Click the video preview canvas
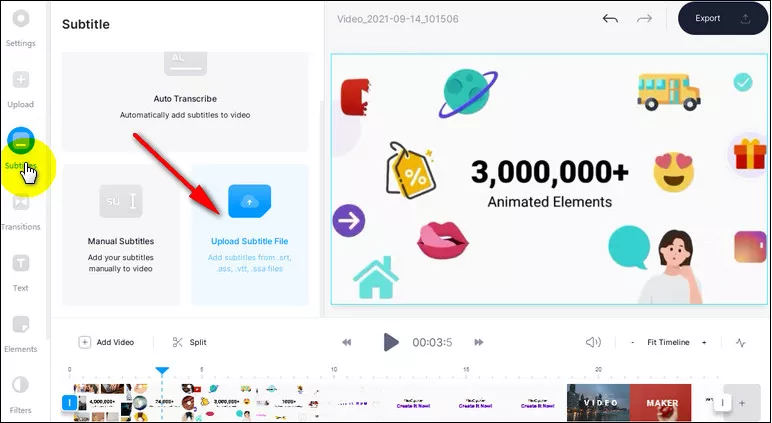The image size is (772, 423). point(549,179)
